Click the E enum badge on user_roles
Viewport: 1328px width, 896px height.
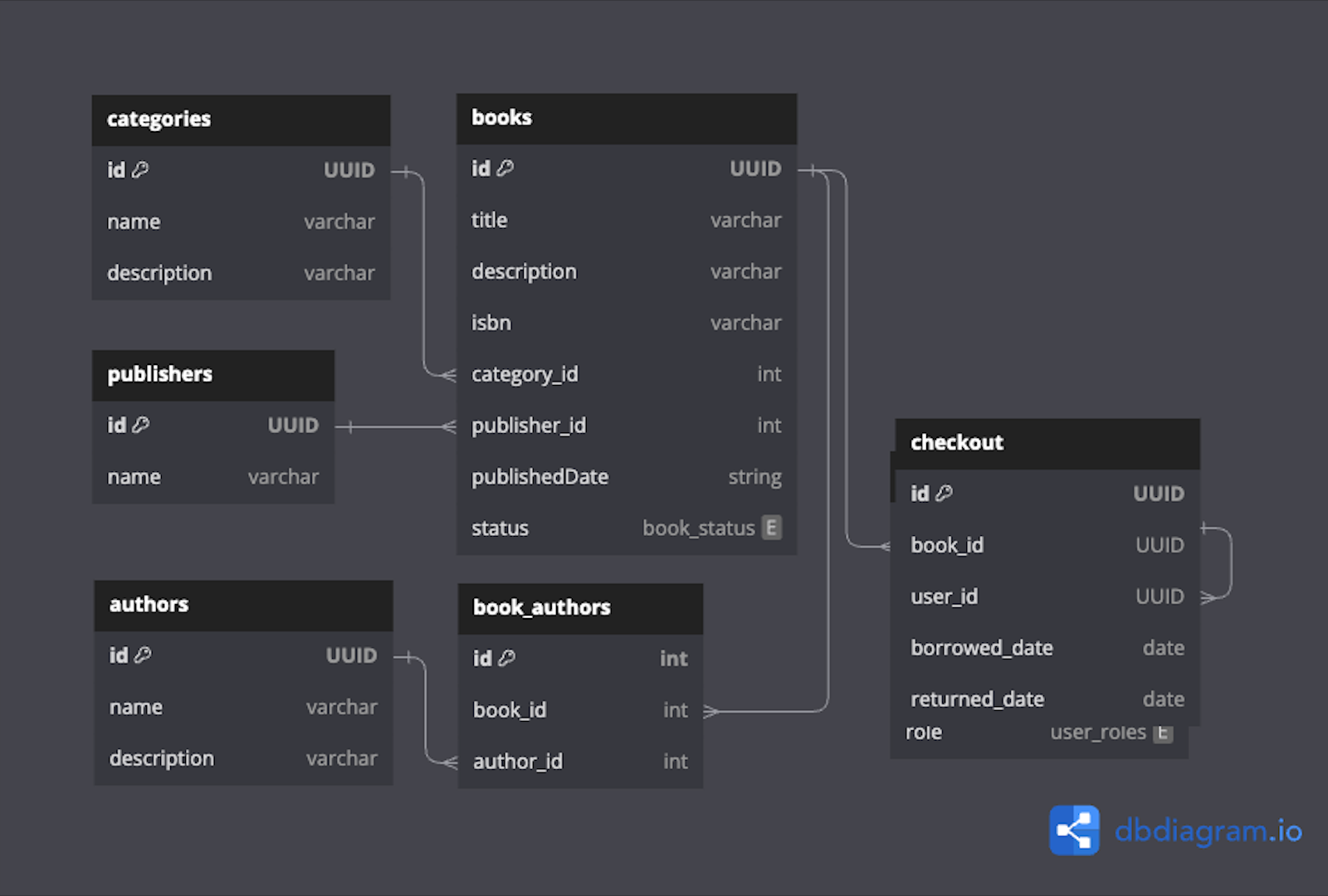(1163, 732)
